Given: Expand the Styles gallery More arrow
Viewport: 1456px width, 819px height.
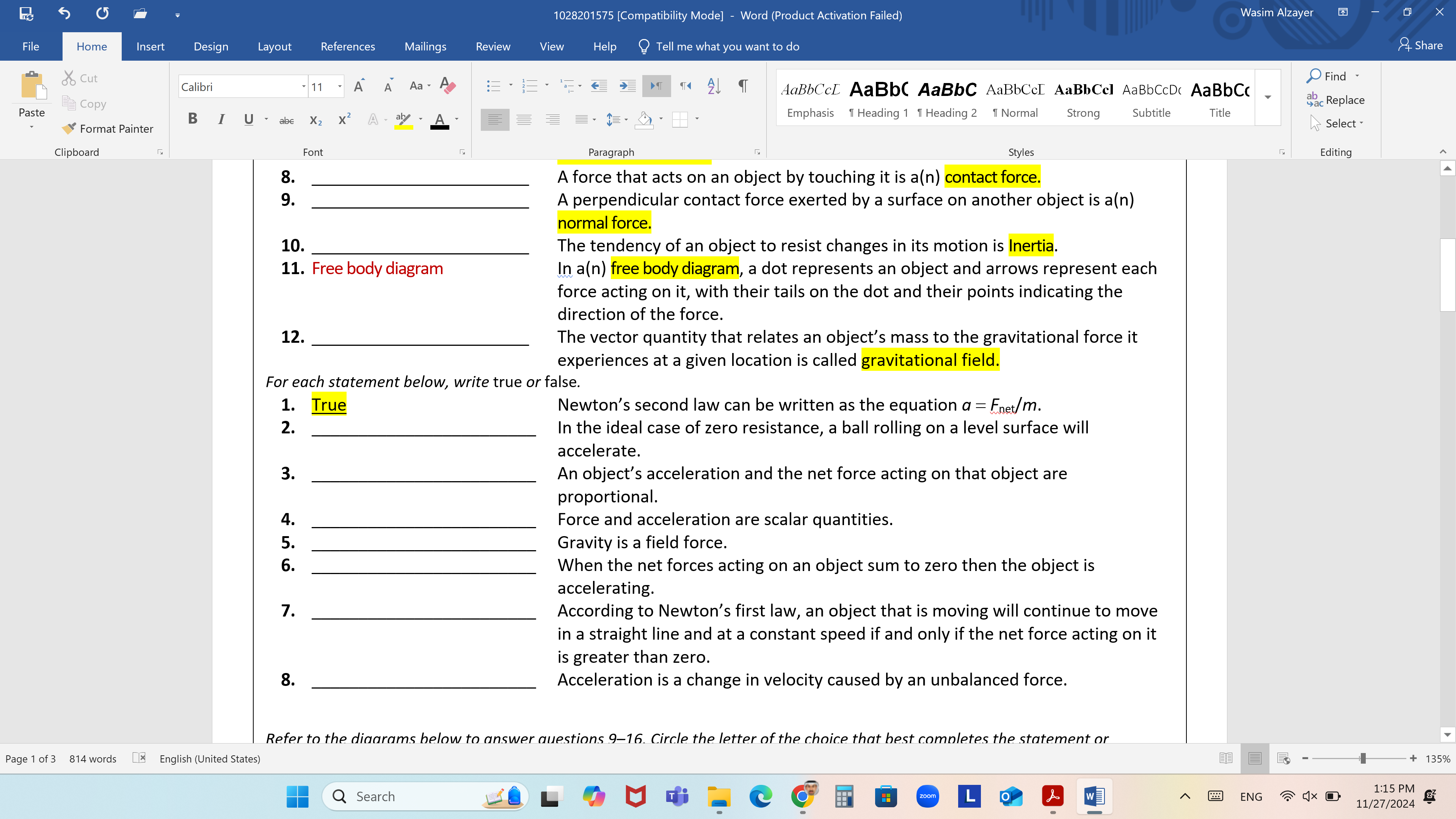Looking at the screenshot, I should pos(1268,97).
